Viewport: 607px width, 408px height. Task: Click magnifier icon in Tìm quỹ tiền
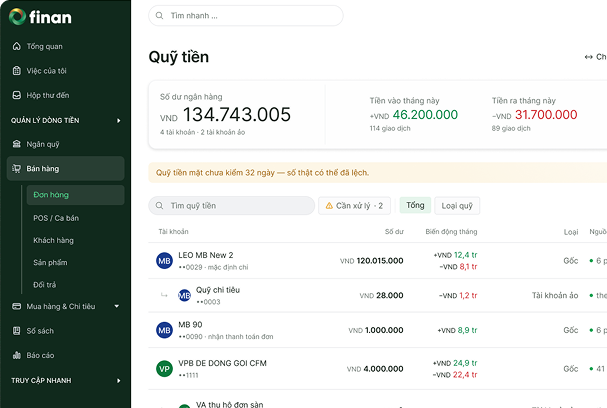point(159,206)
